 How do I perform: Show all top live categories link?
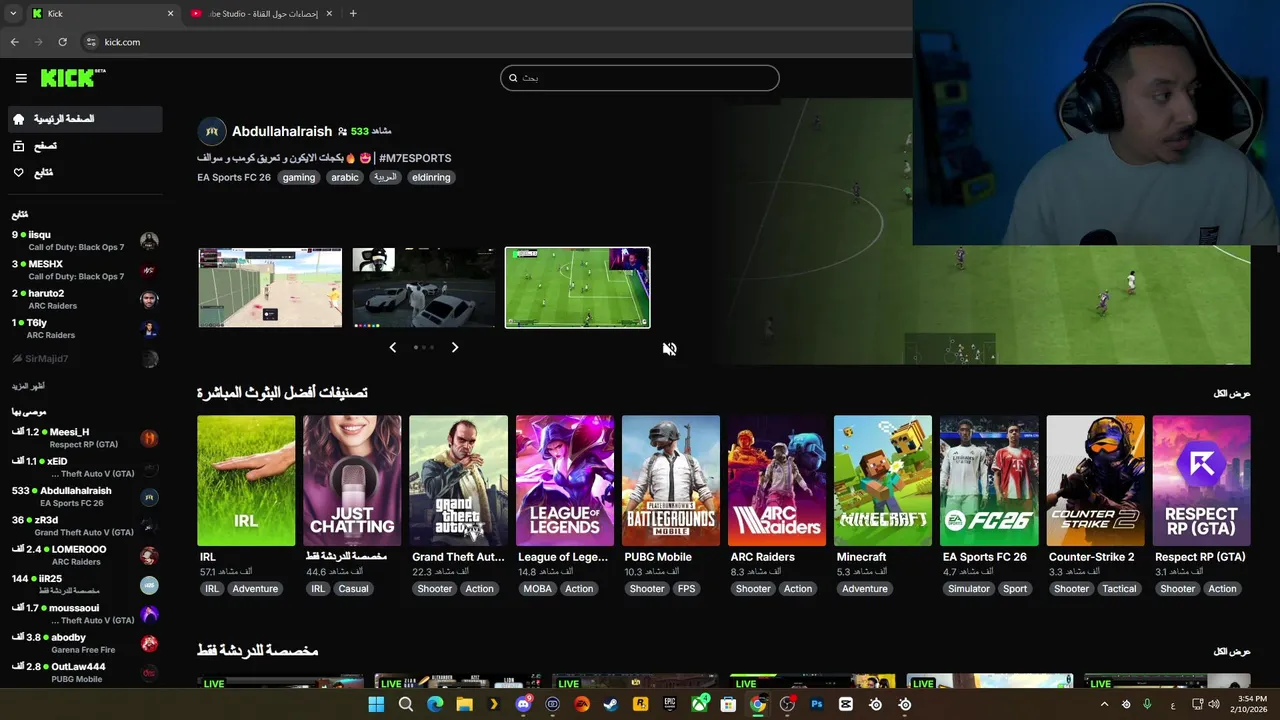click(1232, 393)
